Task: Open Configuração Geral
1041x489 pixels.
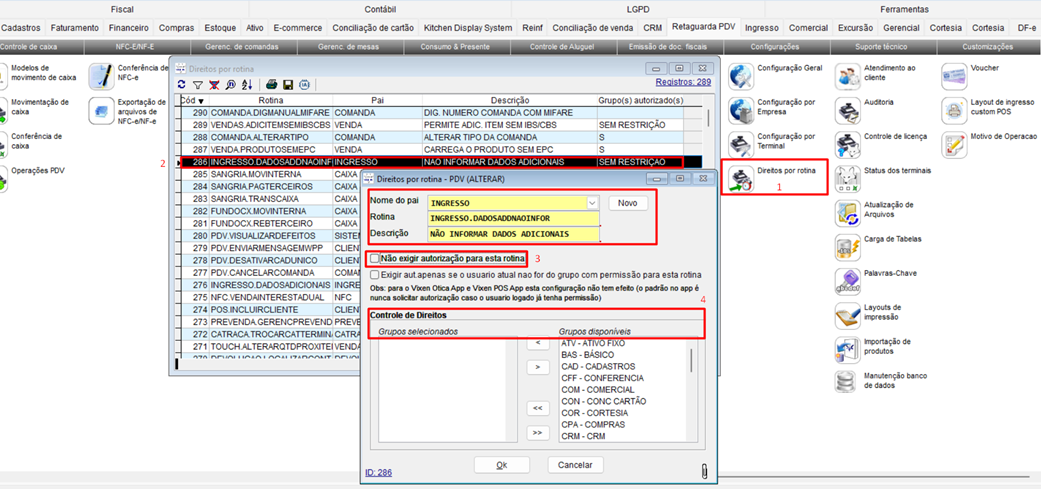Action: click(741, 76)
